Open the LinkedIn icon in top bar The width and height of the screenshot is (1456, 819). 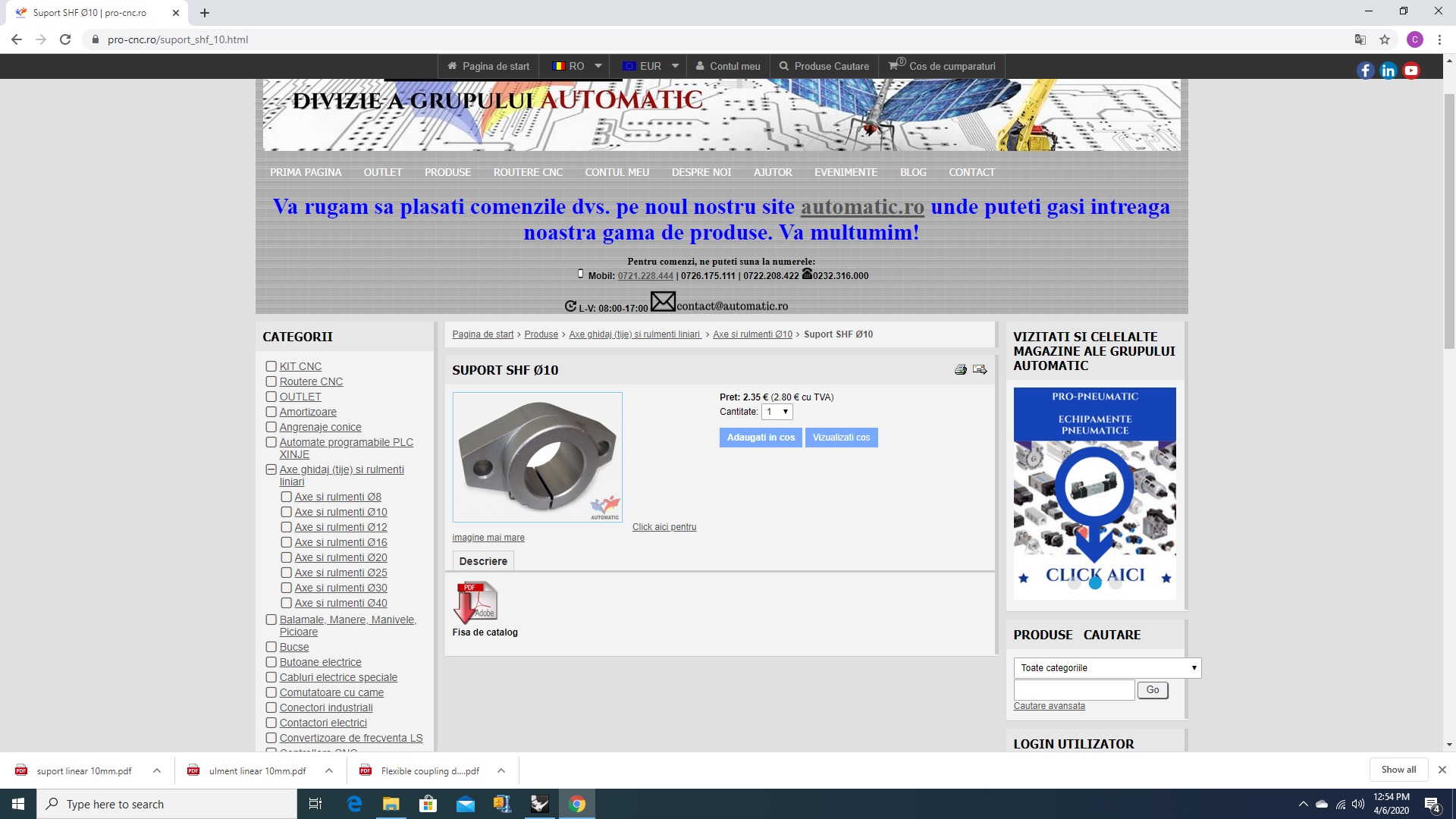[1388, 71]
